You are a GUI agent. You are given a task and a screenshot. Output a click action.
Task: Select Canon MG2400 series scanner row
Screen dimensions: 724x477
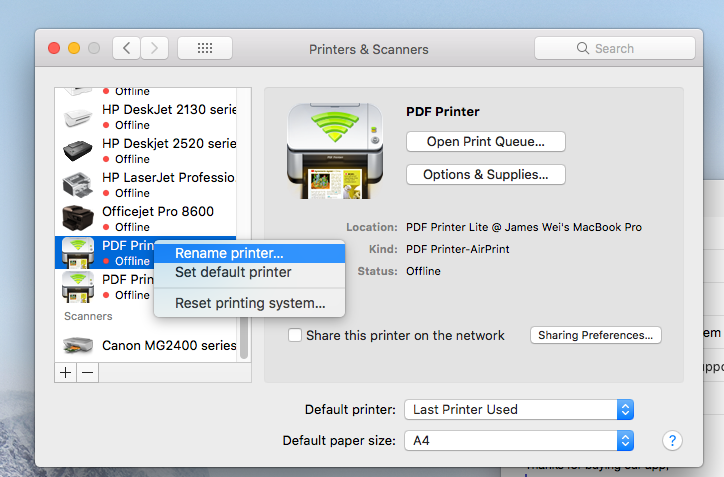(x=146, y=345)
